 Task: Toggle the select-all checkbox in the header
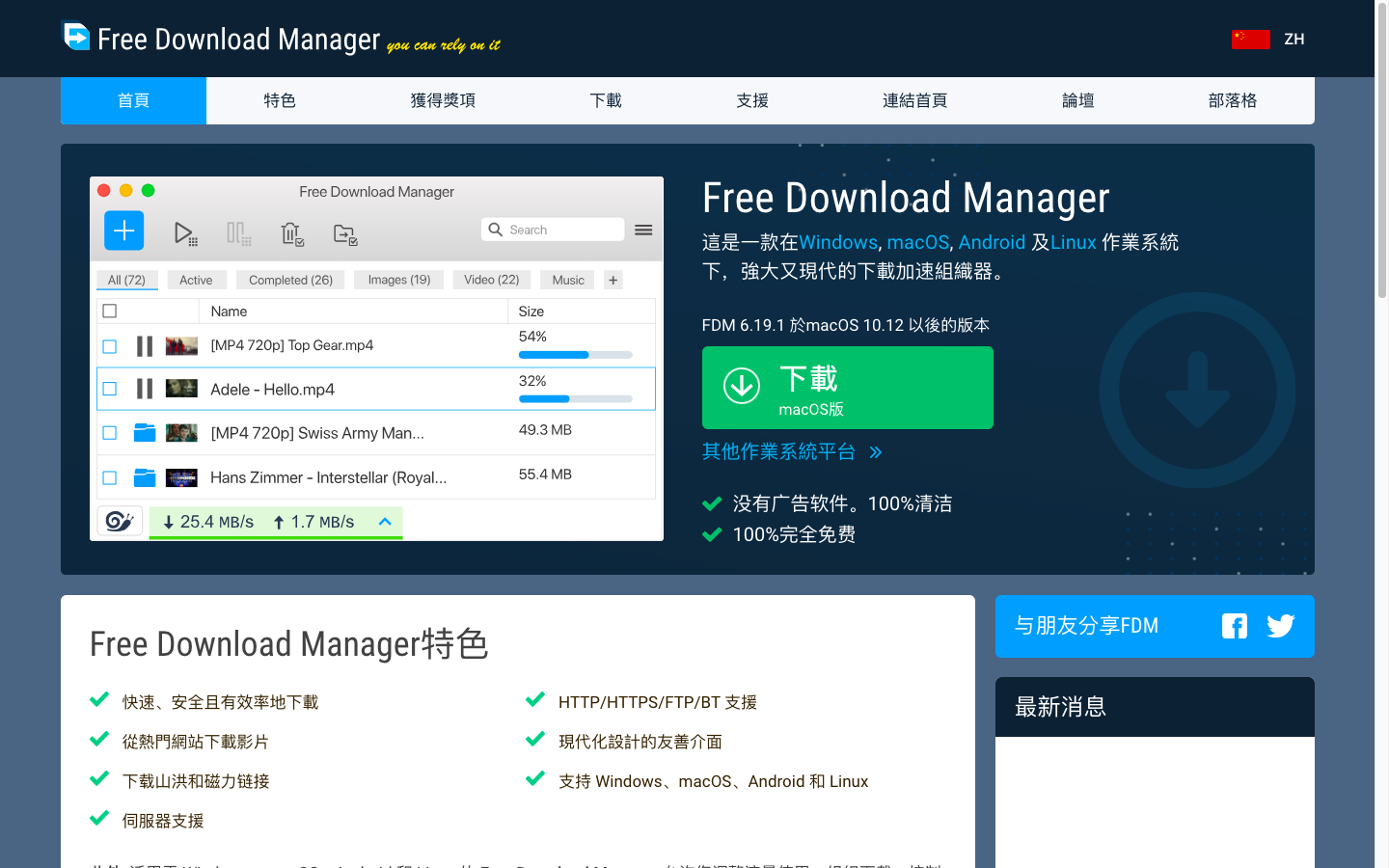point(109,311)
